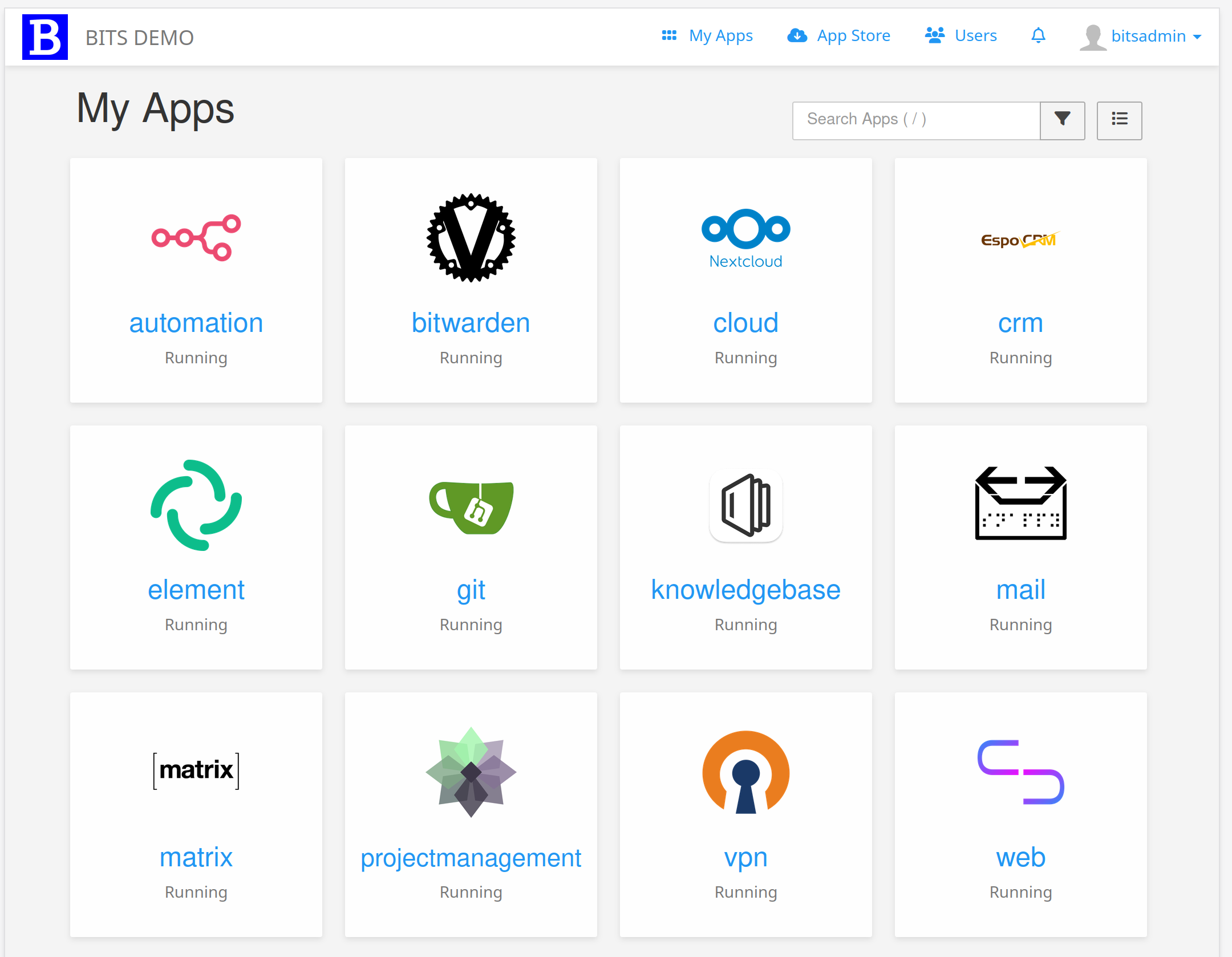
Task: Open the element app link
Action: point(196,590)
